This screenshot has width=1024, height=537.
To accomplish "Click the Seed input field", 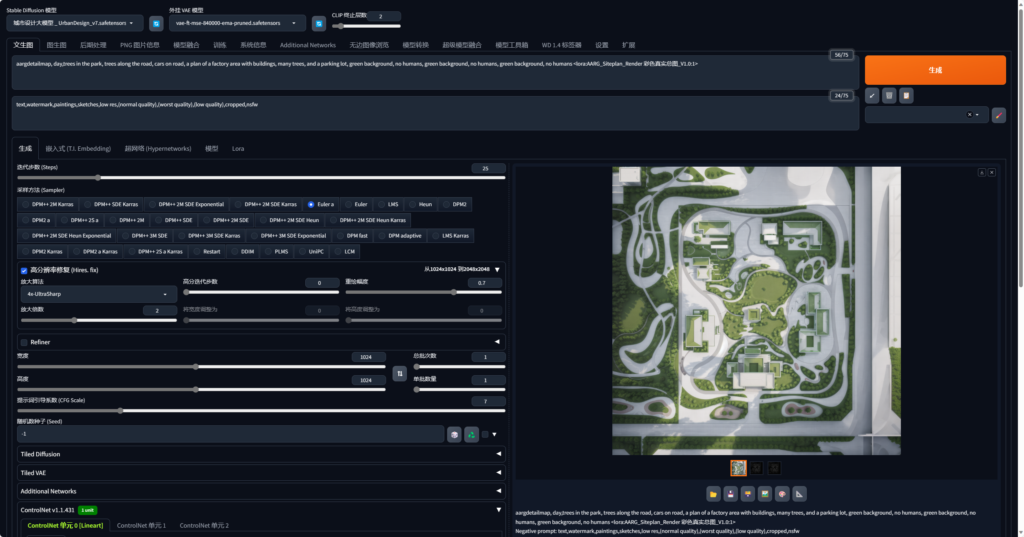I will (230, 434).
